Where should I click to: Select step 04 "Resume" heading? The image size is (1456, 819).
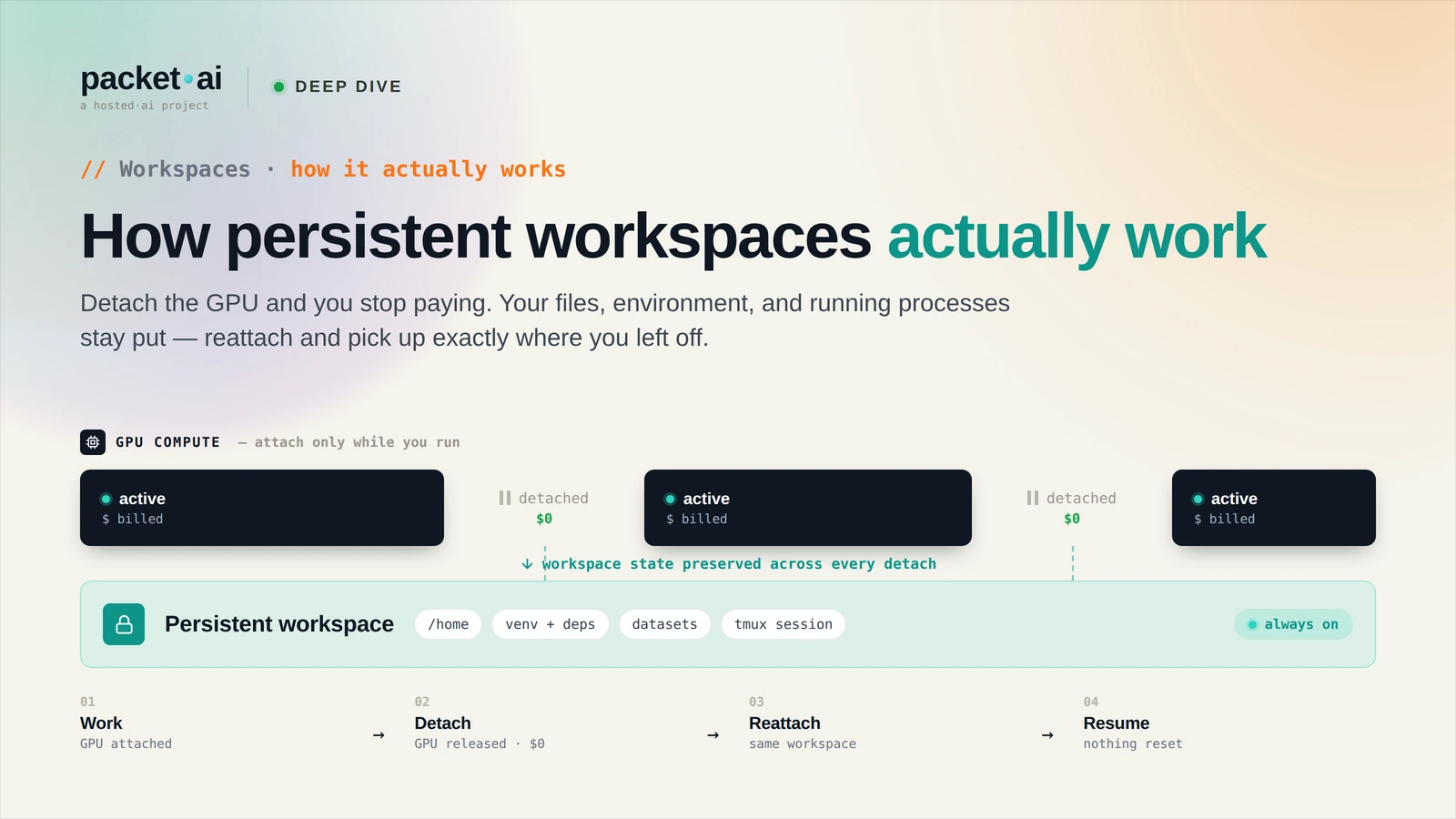pos(1117,723)
